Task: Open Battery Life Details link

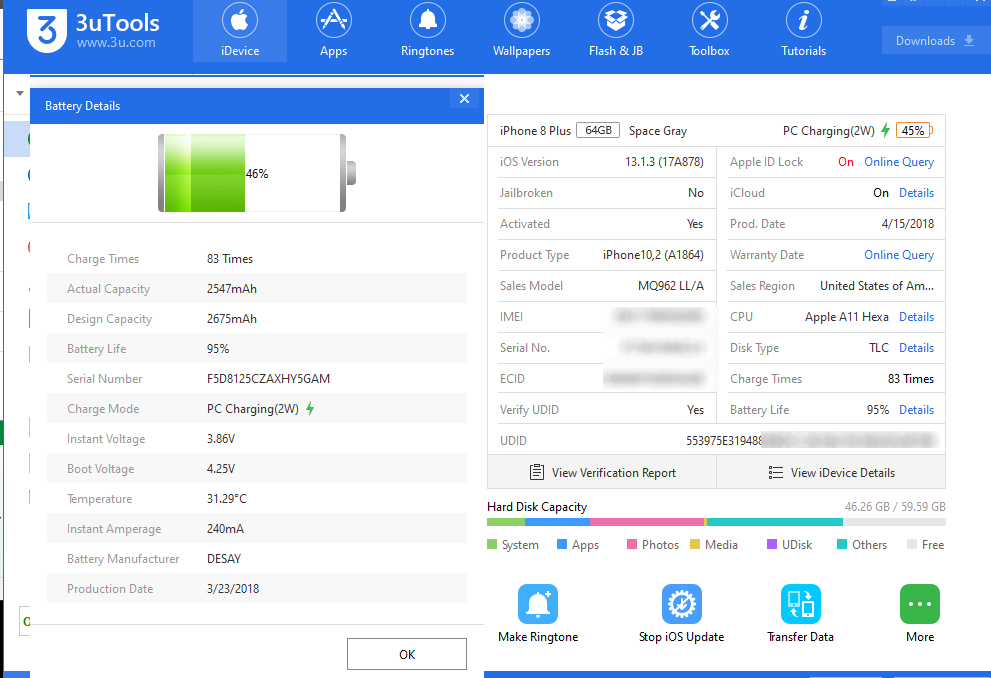Action: (916, 409)
